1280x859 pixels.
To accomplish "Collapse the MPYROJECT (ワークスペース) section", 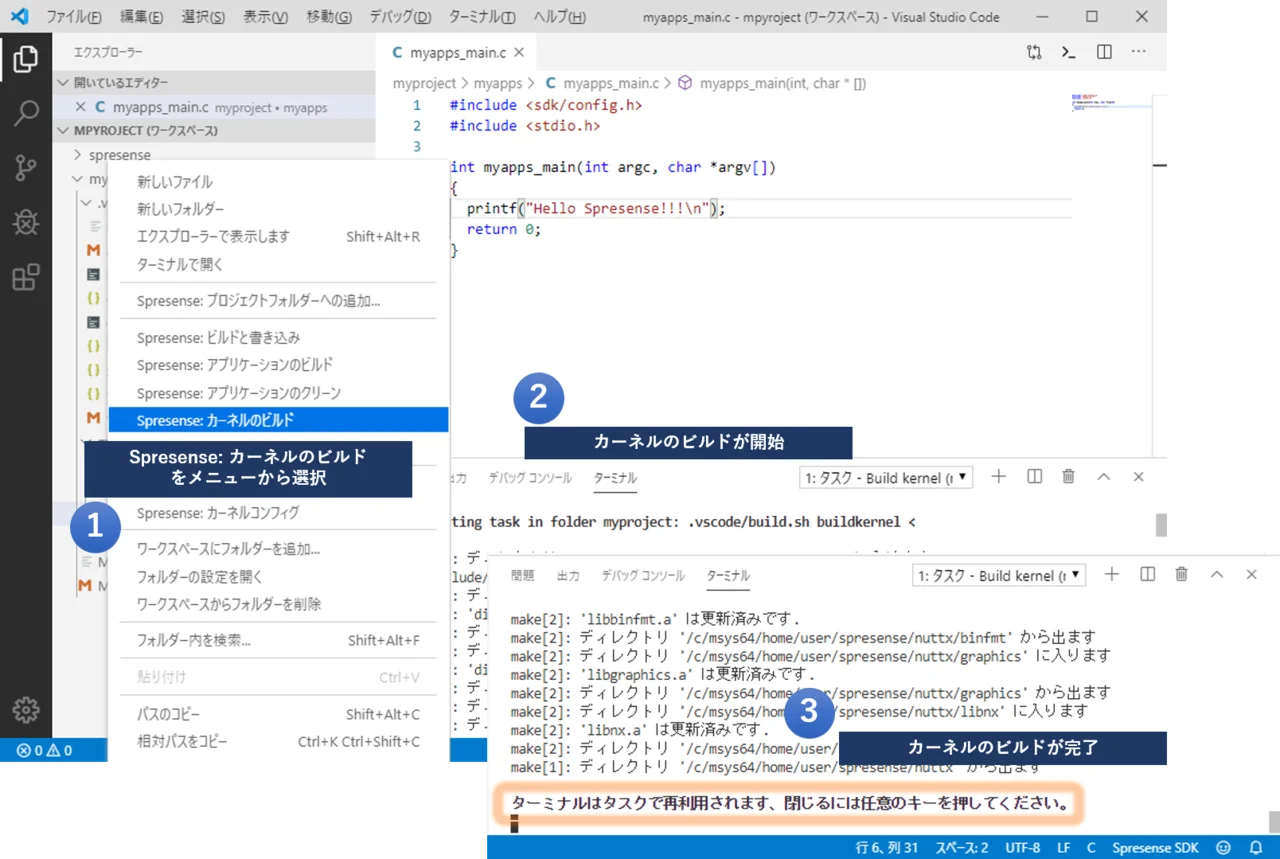I will [x=214, y=131].
